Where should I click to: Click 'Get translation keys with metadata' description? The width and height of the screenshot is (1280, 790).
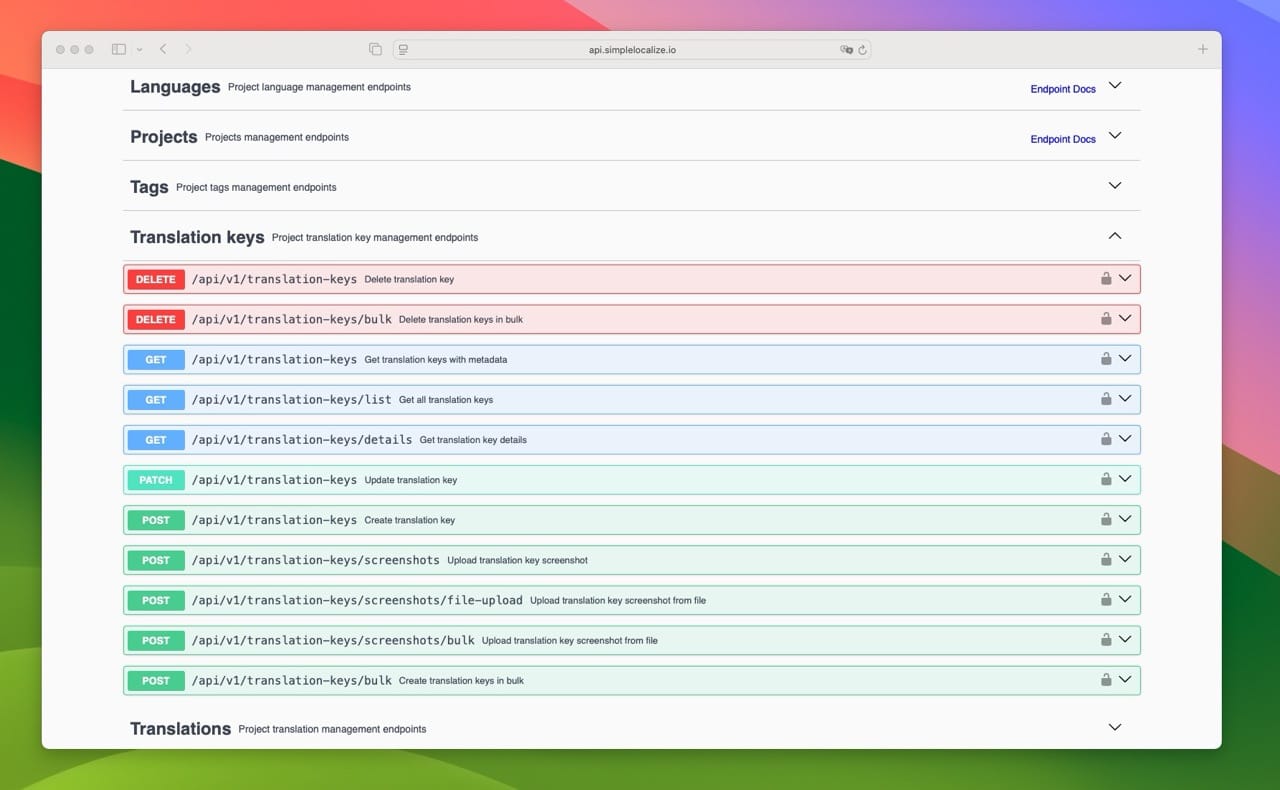click(x=435, y=360)
